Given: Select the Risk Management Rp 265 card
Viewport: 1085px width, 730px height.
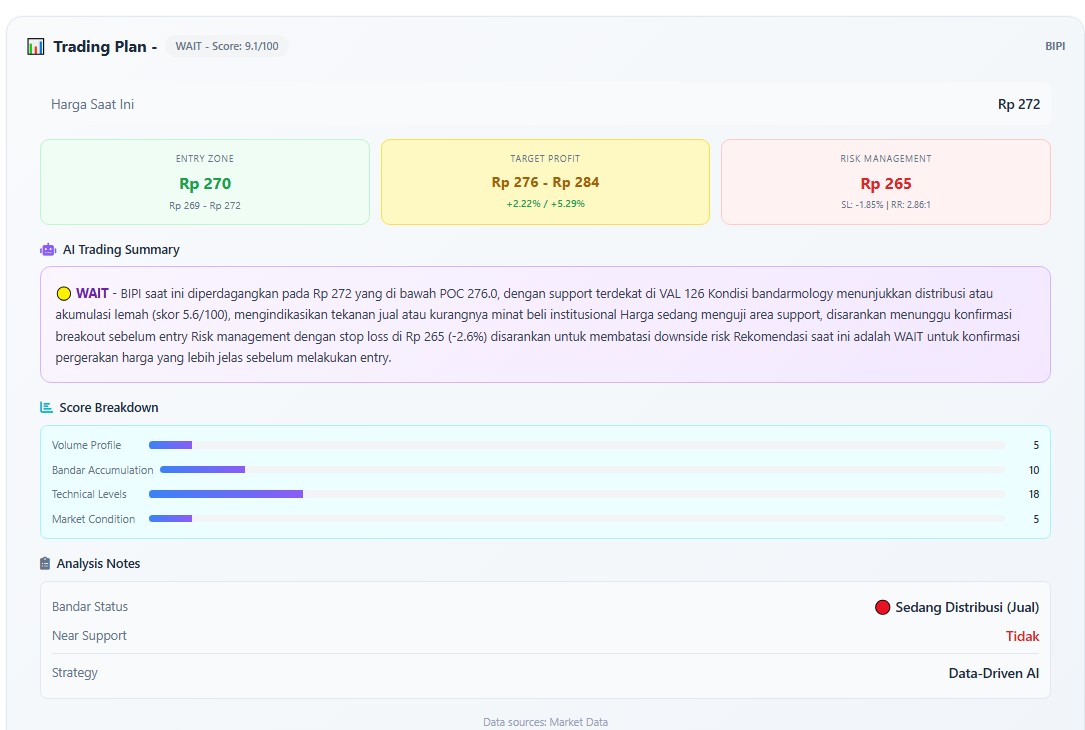Looking at the screenshot, I should point(885,182).
